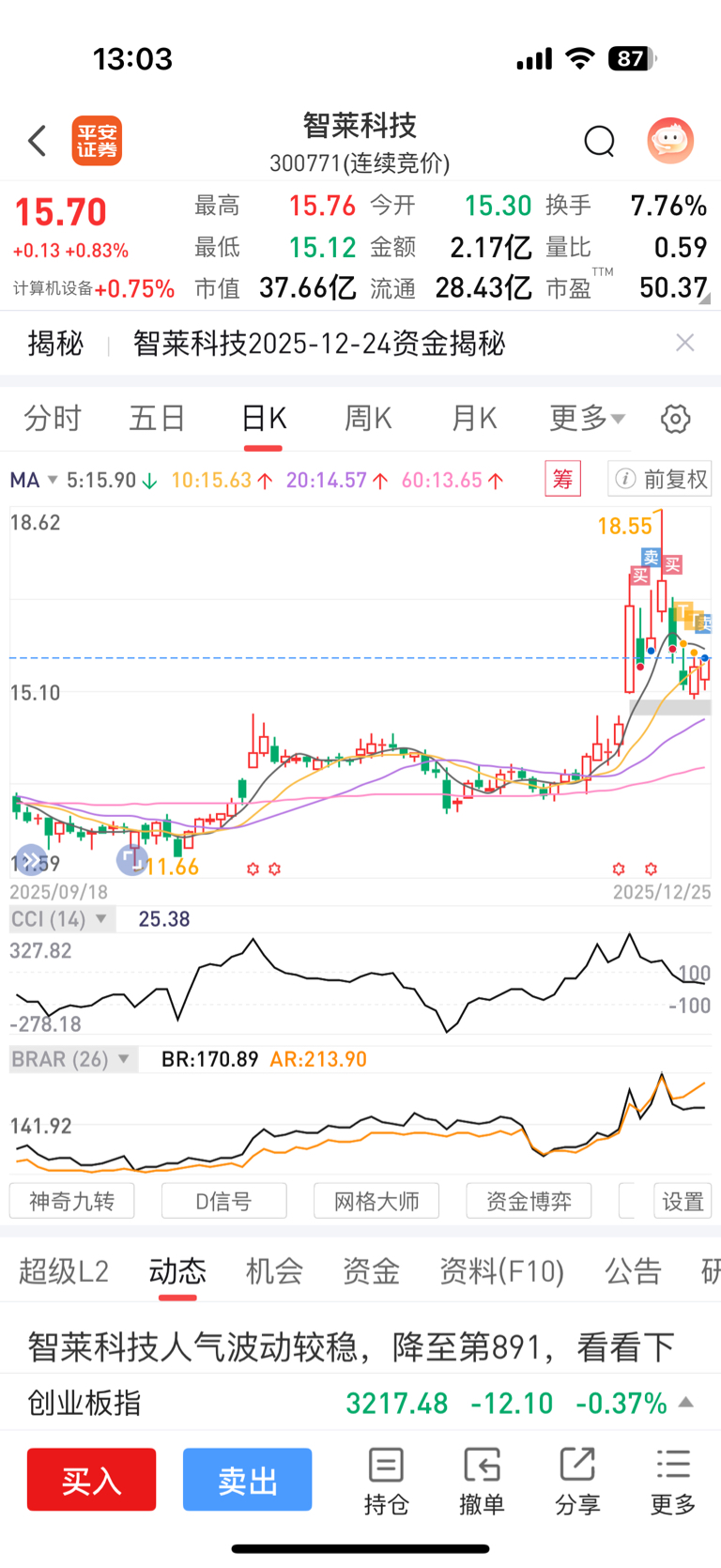Tap the back arrow icon
The height and width of the screenshot is (1568, 721).
[x=38, y=142]
